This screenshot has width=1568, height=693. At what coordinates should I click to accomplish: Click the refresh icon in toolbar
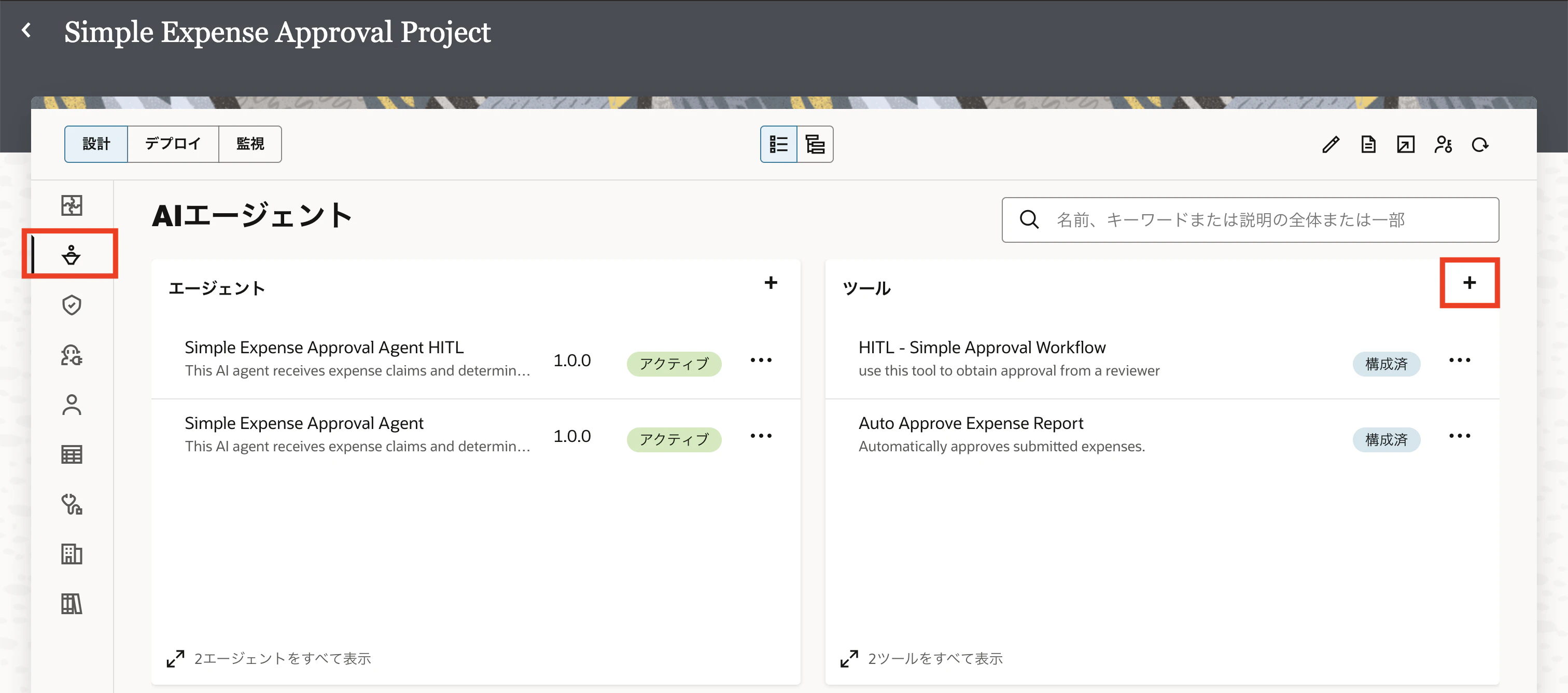pyautogui.click(x=1480, y=145)
